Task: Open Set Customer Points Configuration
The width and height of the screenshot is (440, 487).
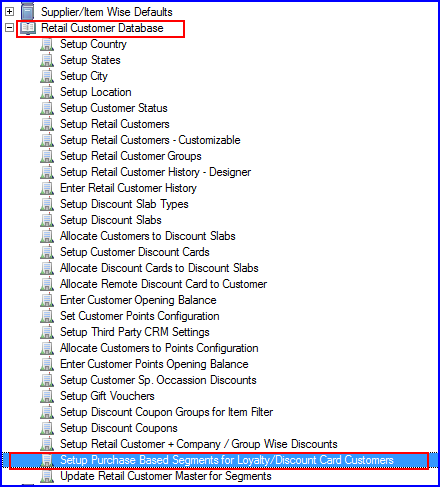Action: [x=140, y=316]
